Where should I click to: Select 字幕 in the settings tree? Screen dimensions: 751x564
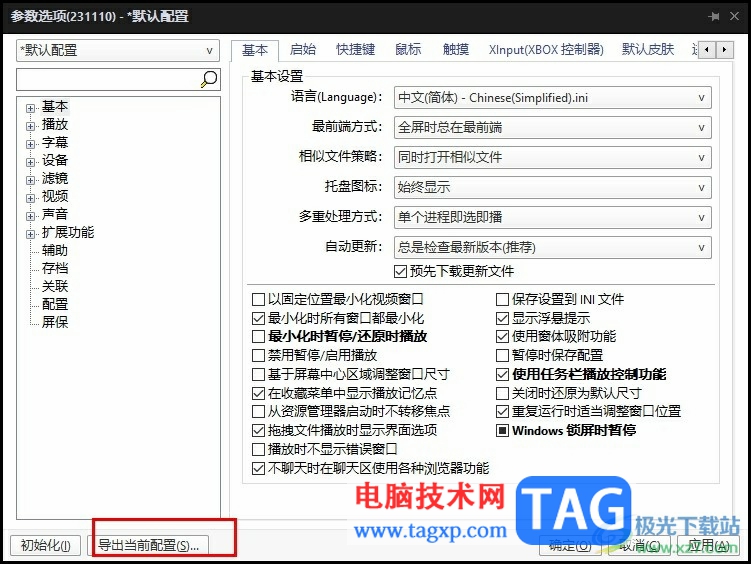(55, 142)
